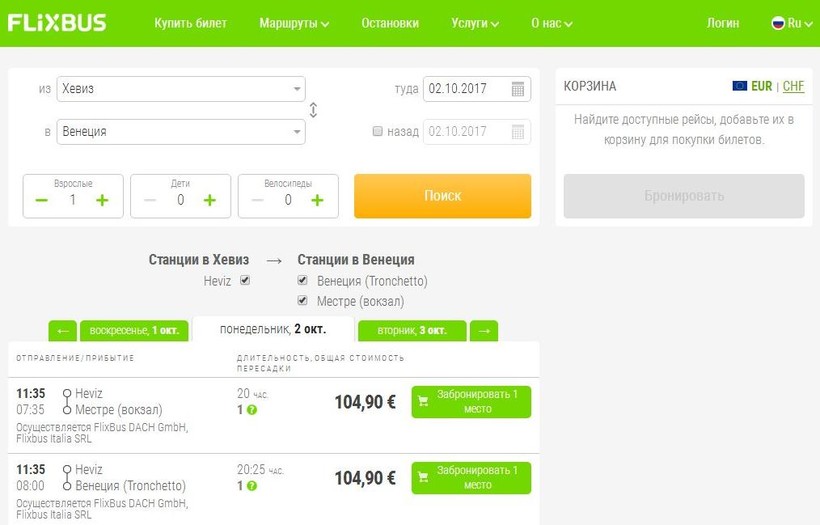Open the Ru language selector
This screenshot has width=820, height=525.
(x=792, y=23)
